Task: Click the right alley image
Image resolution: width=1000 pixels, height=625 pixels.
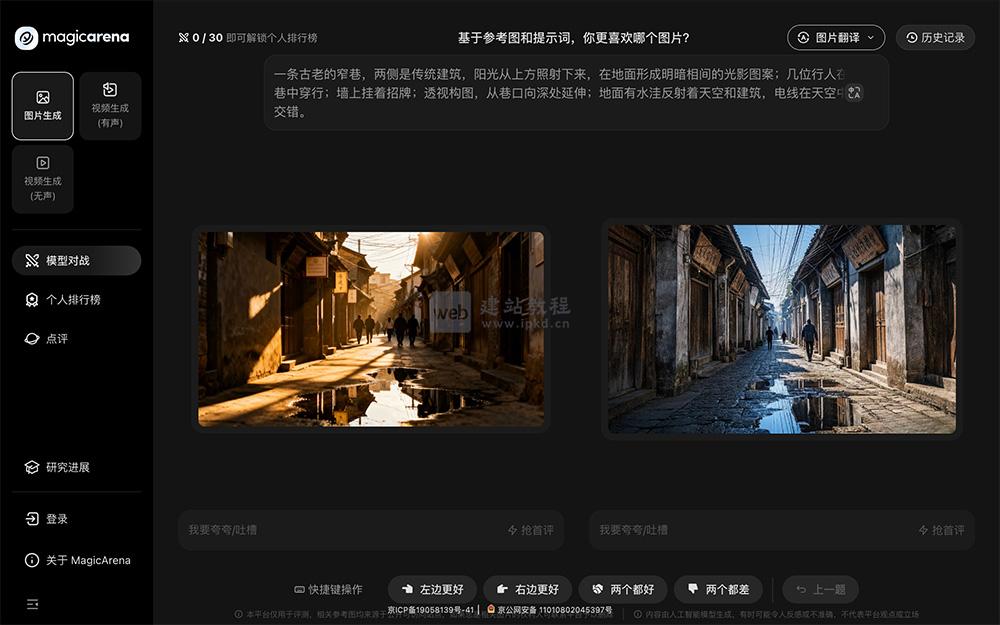Action: tap(781, 328)
